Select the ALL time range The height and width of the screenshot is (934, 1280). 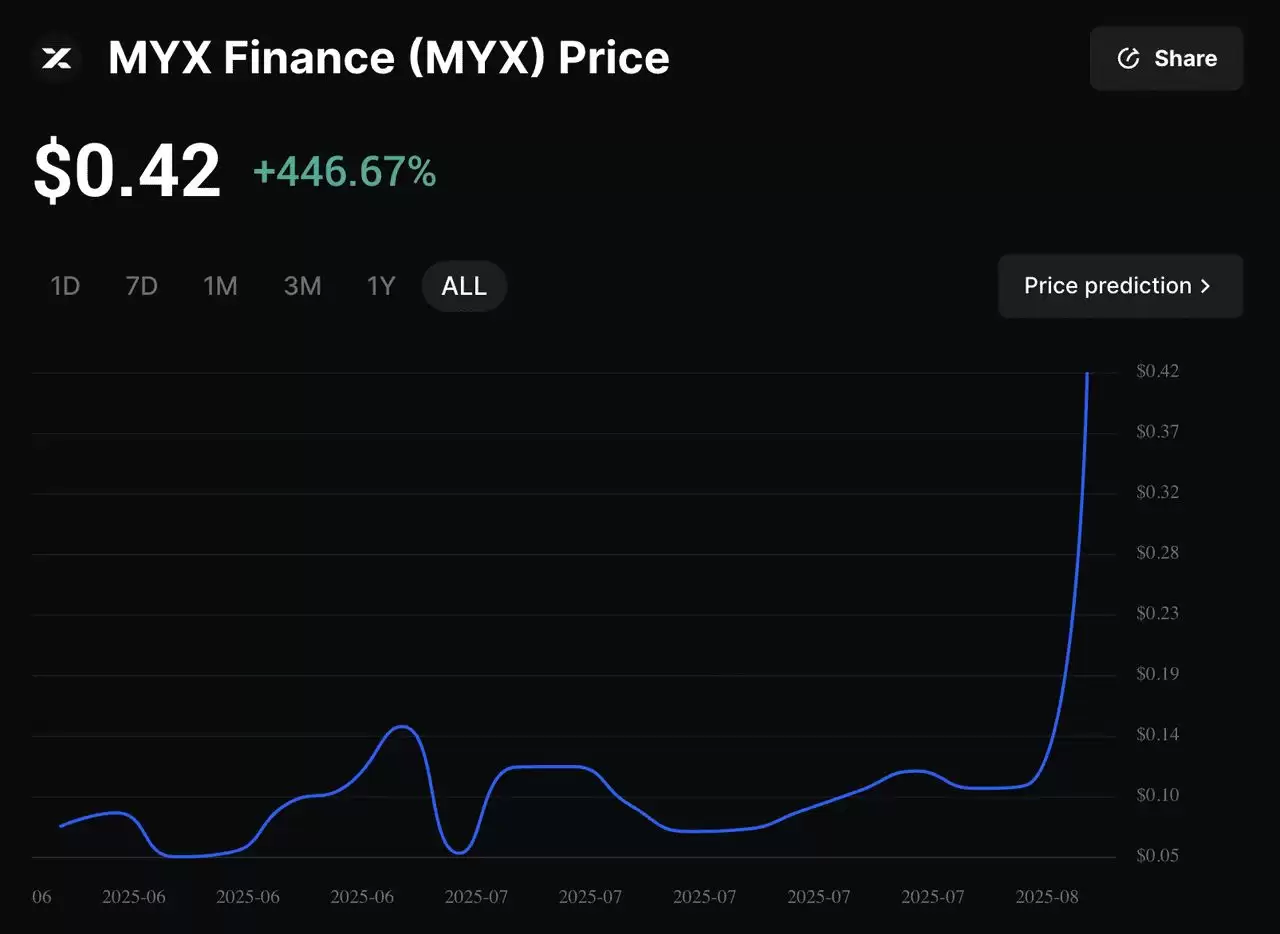463,286
